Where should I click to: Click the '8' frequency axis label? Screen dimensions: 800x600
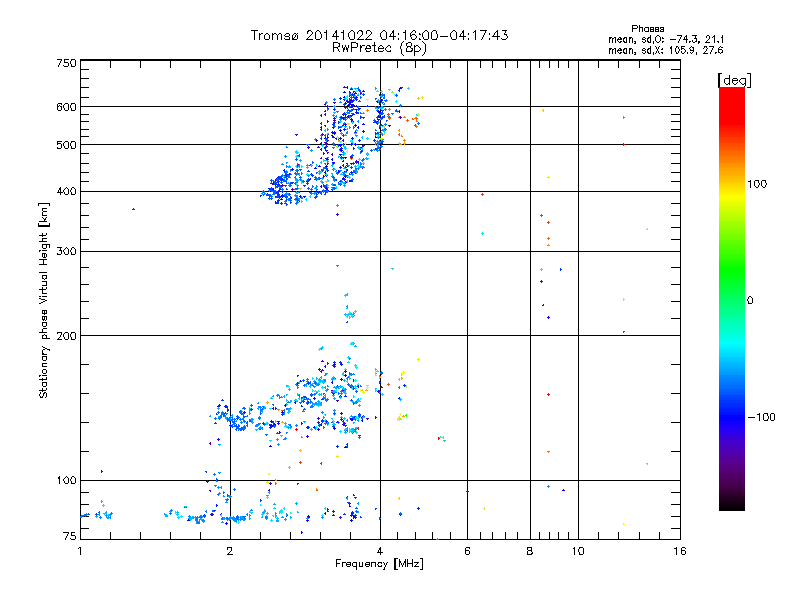coord(530,551)
